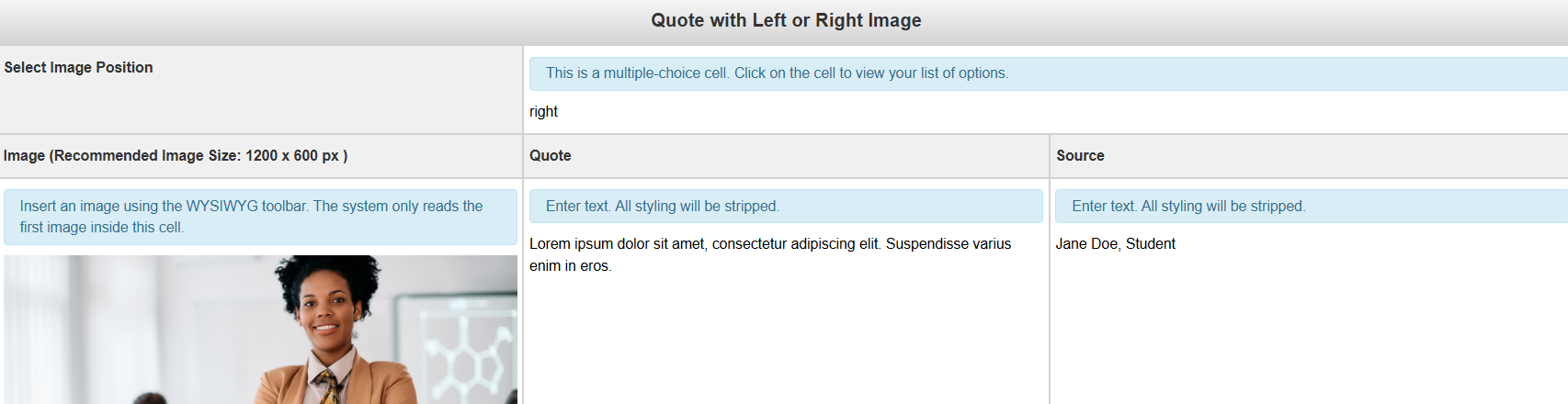Select the Quote column header
This screenshot has width=1568, height=404.
[x=551, y=156]
